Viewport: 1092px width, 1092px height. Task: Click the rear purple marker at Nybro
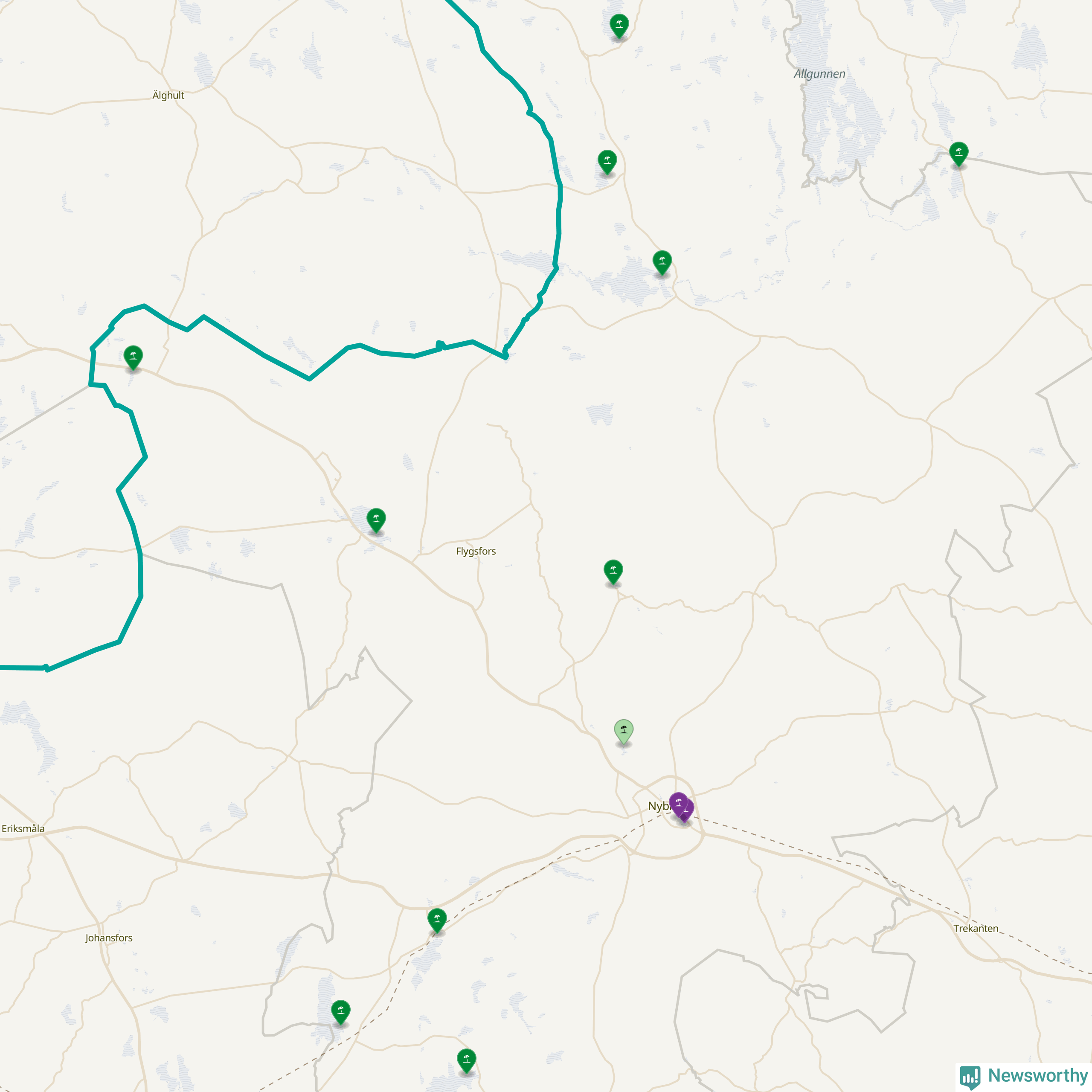689,810
